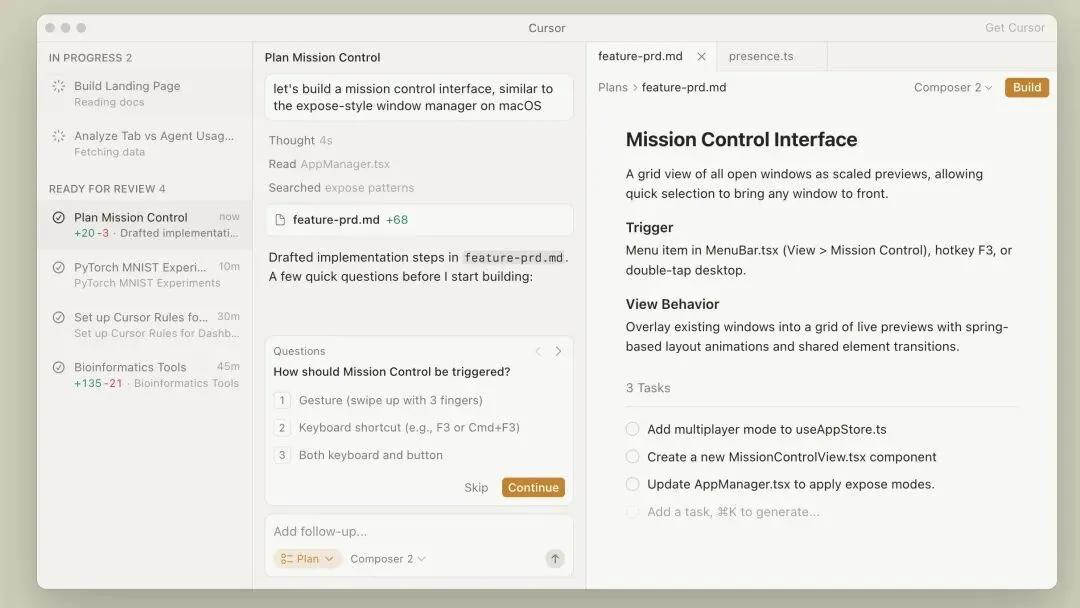Open the Bioinformatics Tools item
This screenshot has height=608, width=1080.
(145, 375)
